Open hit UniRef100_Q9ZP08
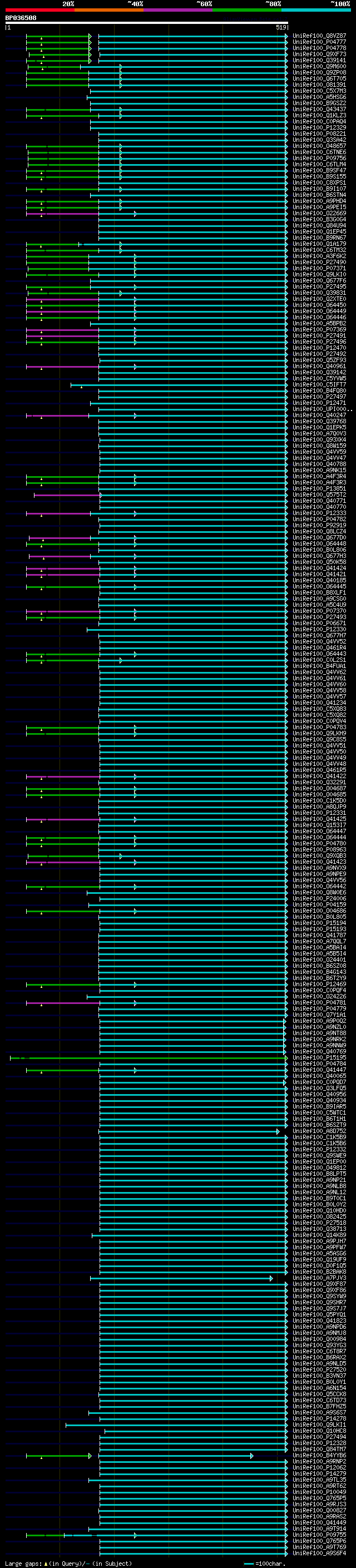This screenshot has width=356, height=1568. pyautogui.click(x=319, y=72)
